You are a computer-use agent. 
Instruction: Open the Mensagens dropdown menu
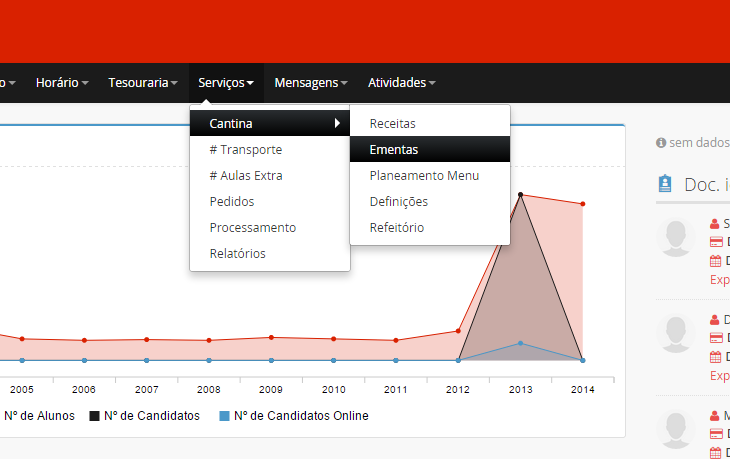(x=311, y=83)
